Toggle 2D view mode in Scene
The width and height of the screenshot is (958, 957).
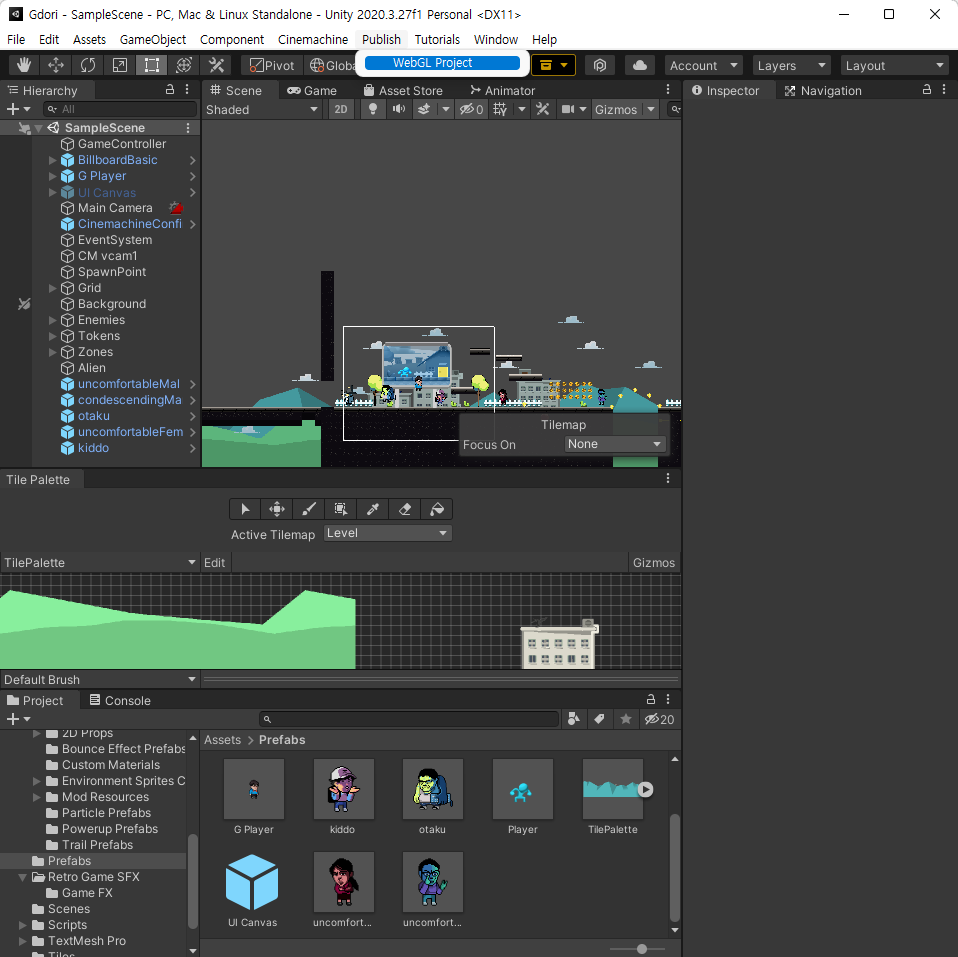click(x=341, y=109)
